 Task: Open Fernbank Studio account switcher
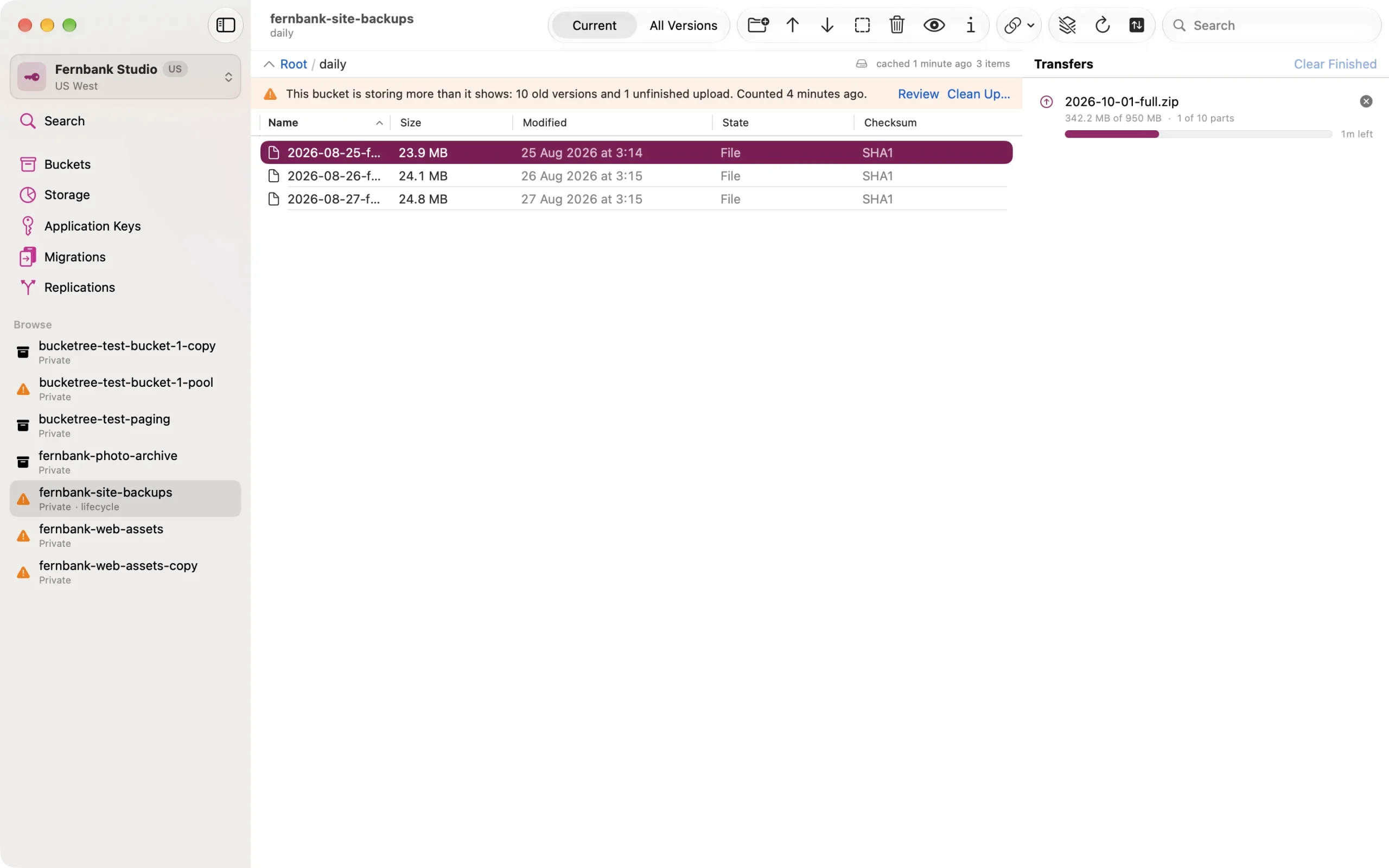point(125,77)
